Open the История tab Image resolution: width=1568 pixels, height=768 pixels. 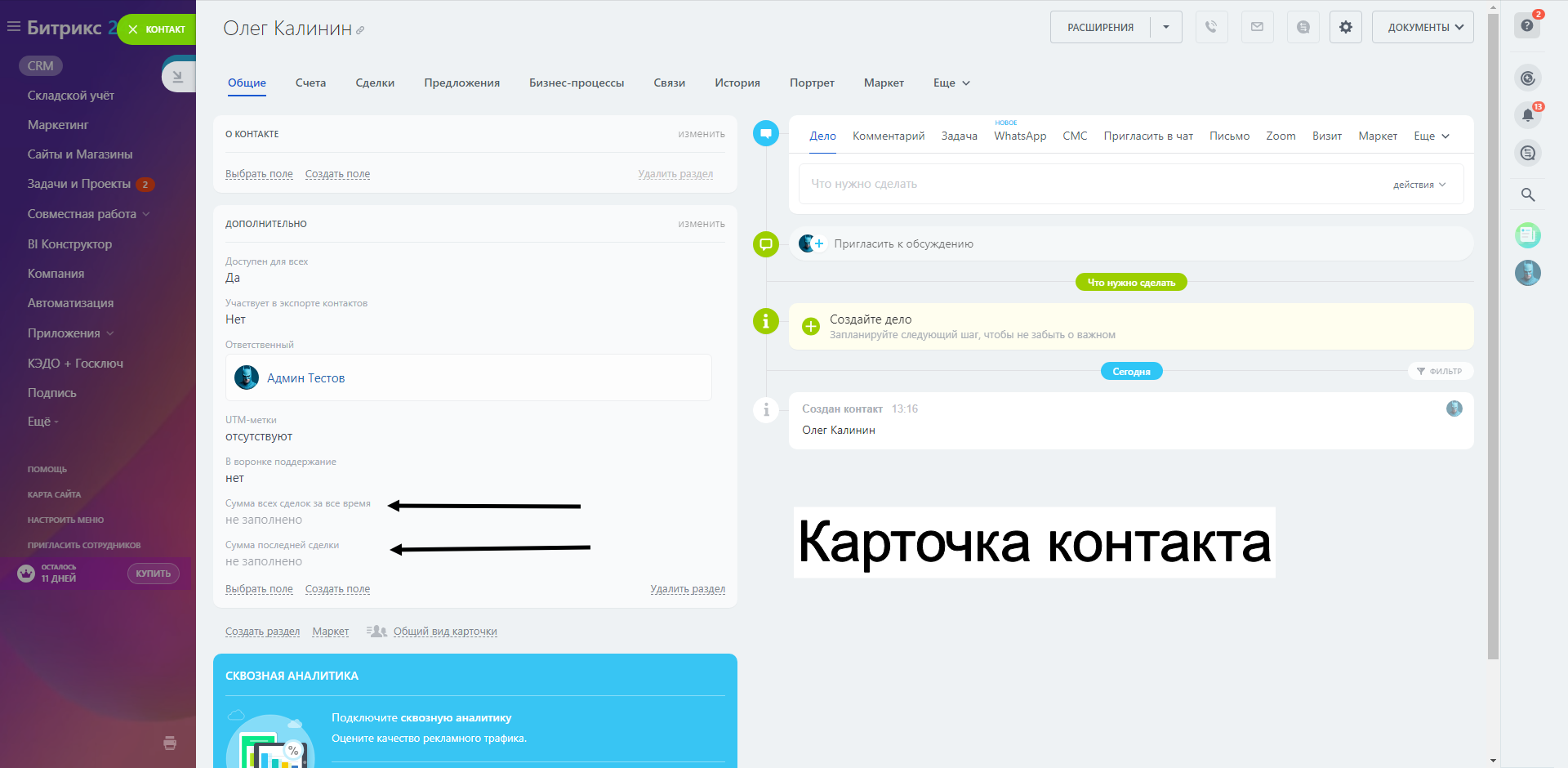point(737,83)
